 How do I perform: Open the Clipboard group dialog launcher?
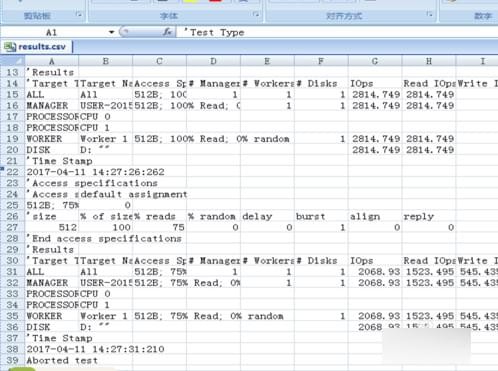coord(79,14)
